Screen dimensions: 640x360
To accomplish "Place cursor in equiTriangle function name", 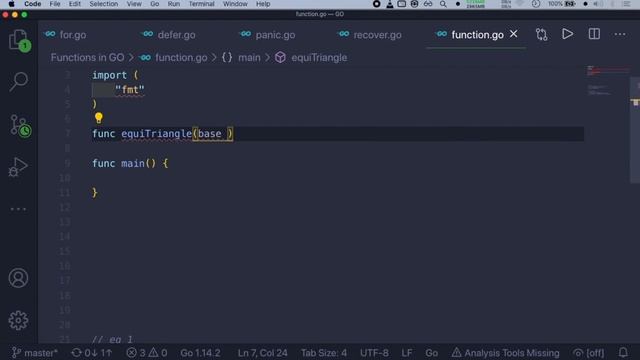I will pyautogui.click(x=156, y=133).
